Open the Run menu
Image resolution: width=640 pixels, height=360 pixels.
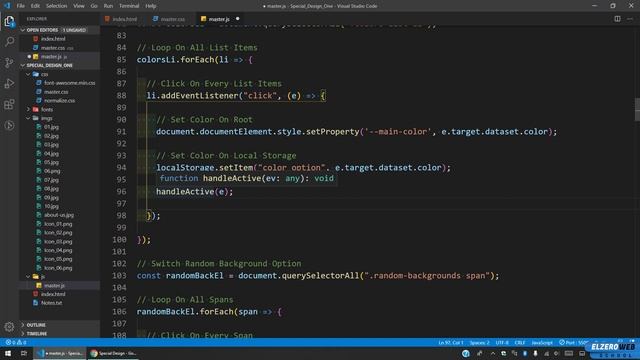coord(108,6)
